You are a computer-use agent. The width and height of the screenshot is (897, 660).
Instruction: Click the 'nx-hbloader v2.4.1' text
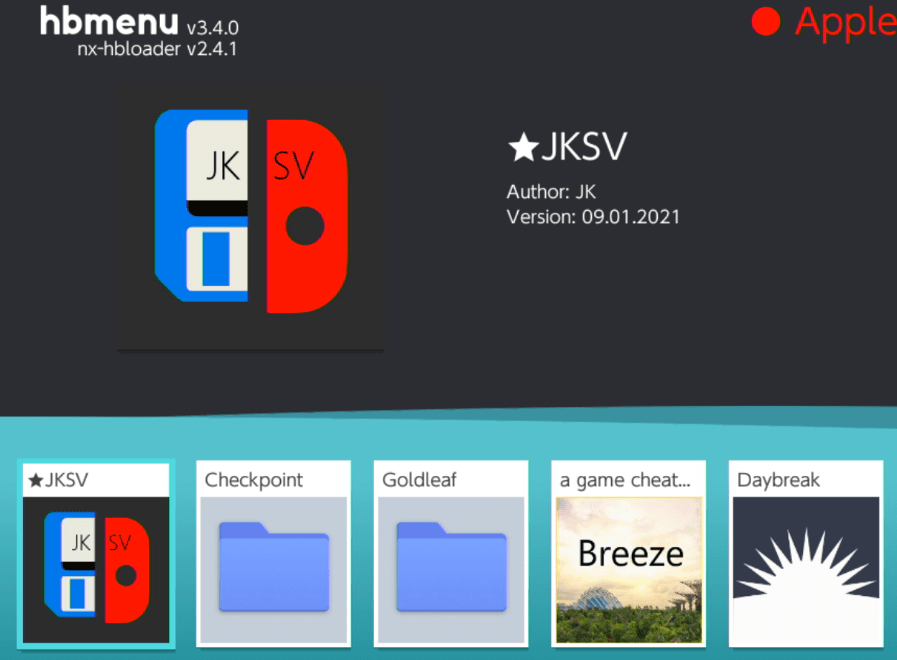coord(157,49)
